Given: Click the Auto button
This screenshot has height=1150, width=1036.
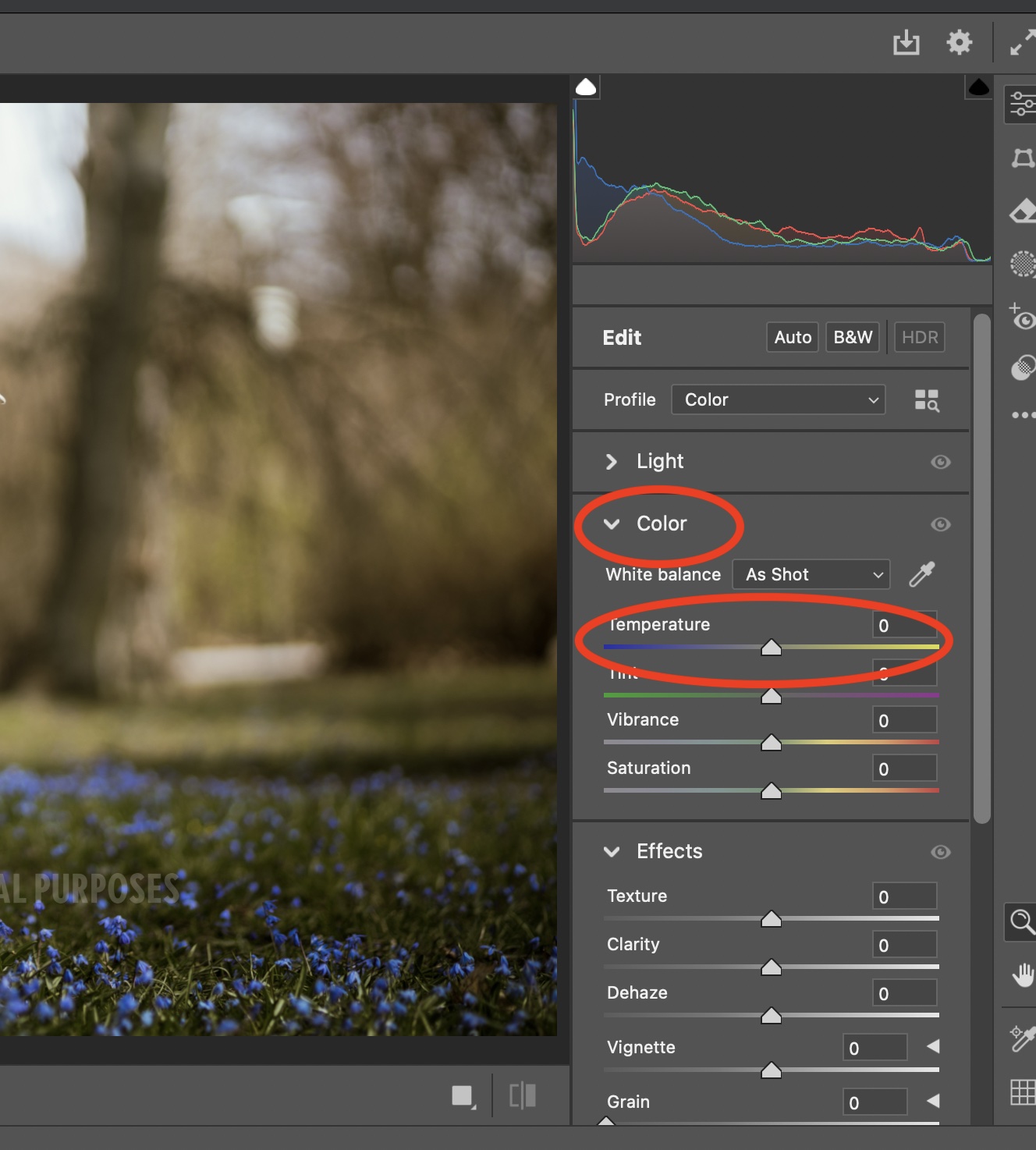Looking at the screenshot, I should 793,337.
